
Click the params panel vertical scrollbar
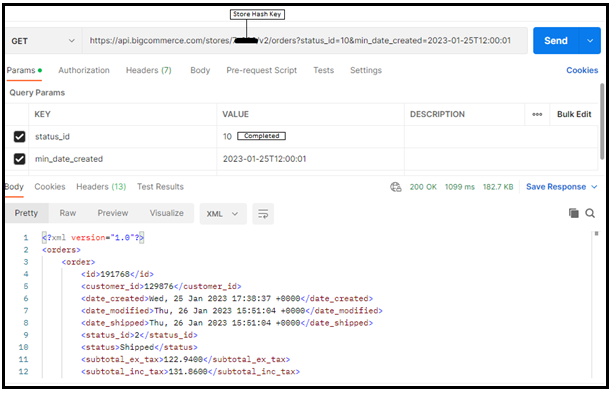coord(602,121)
